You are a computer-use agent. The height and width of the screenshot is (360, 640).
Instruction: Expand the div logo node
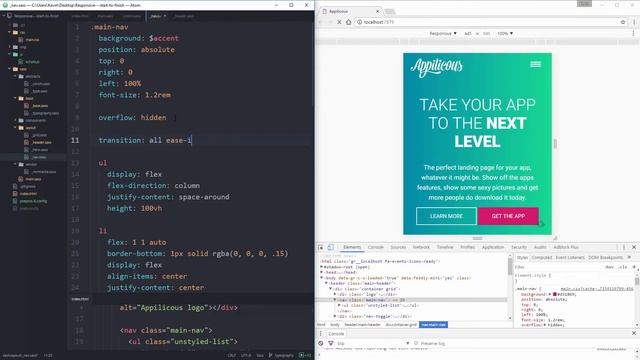[x=335, y=294]
